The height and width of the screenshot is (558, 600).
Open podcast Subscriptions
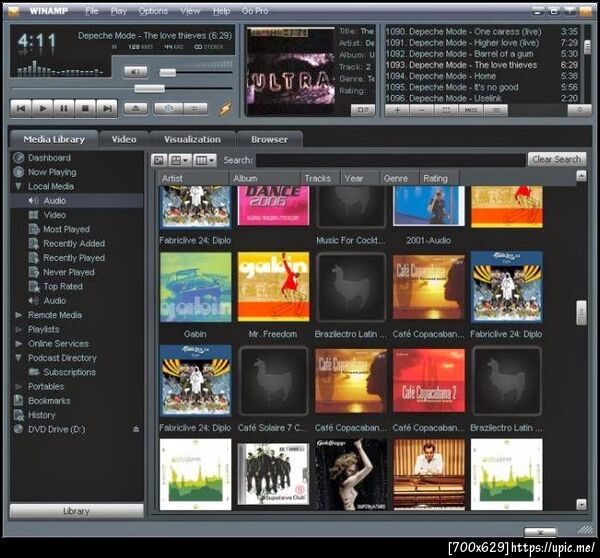69,372
